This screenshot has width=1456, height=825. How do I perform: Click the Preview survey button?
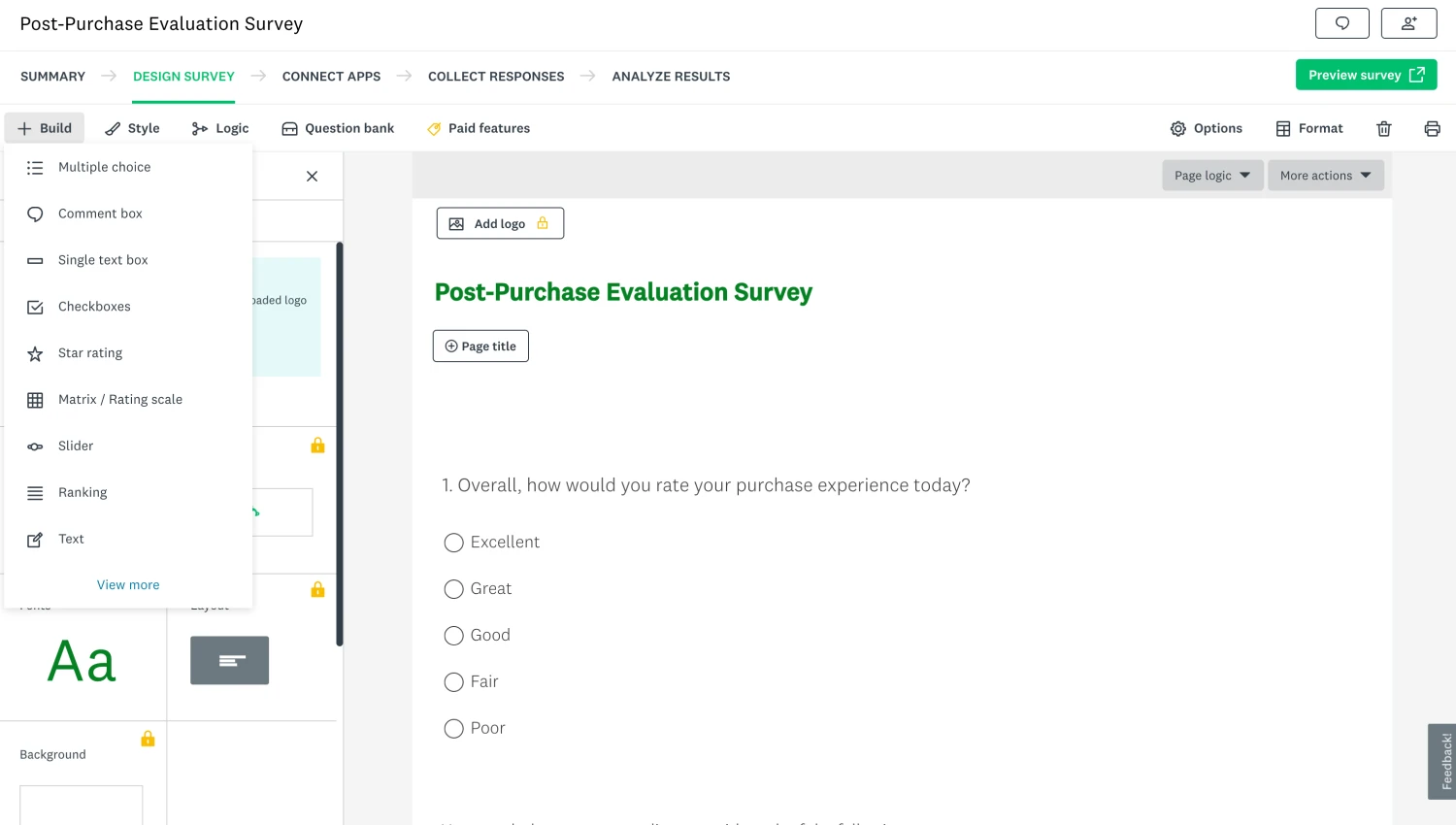(1366, 74)
